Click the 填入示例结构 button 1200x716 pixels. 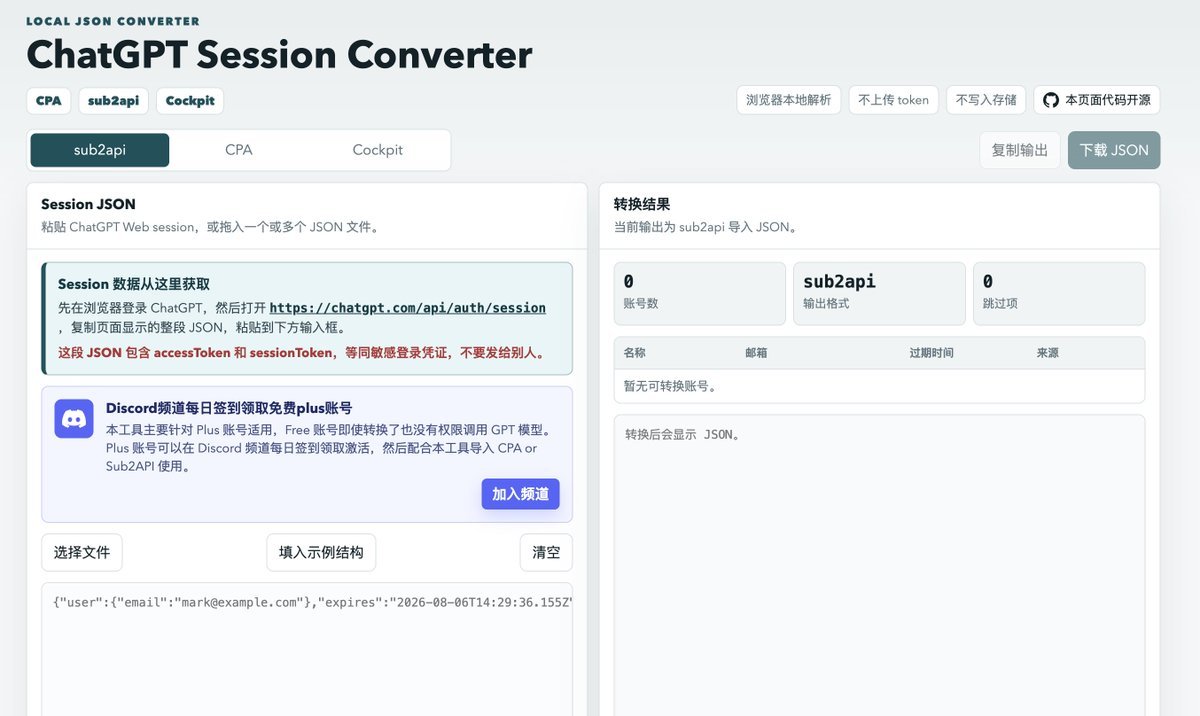coord(321,552)
